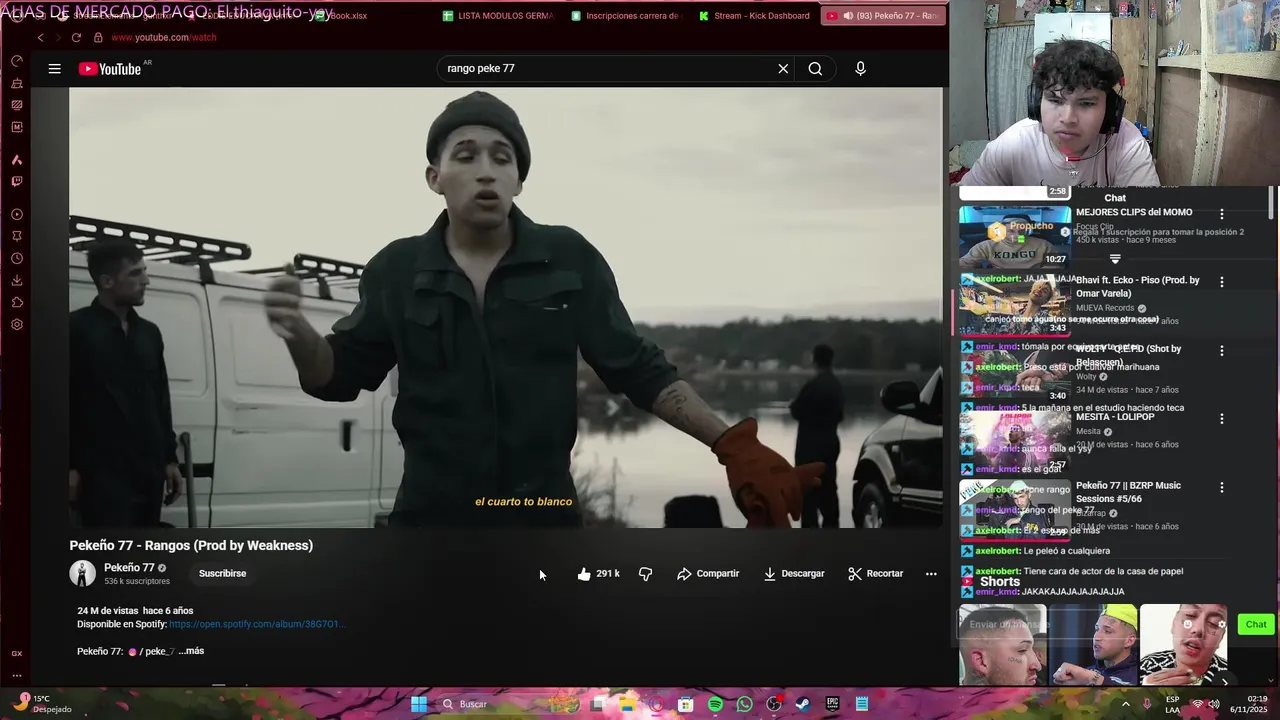Open the Twitch icon in the Opera sidebar

(x=17, y=182)
